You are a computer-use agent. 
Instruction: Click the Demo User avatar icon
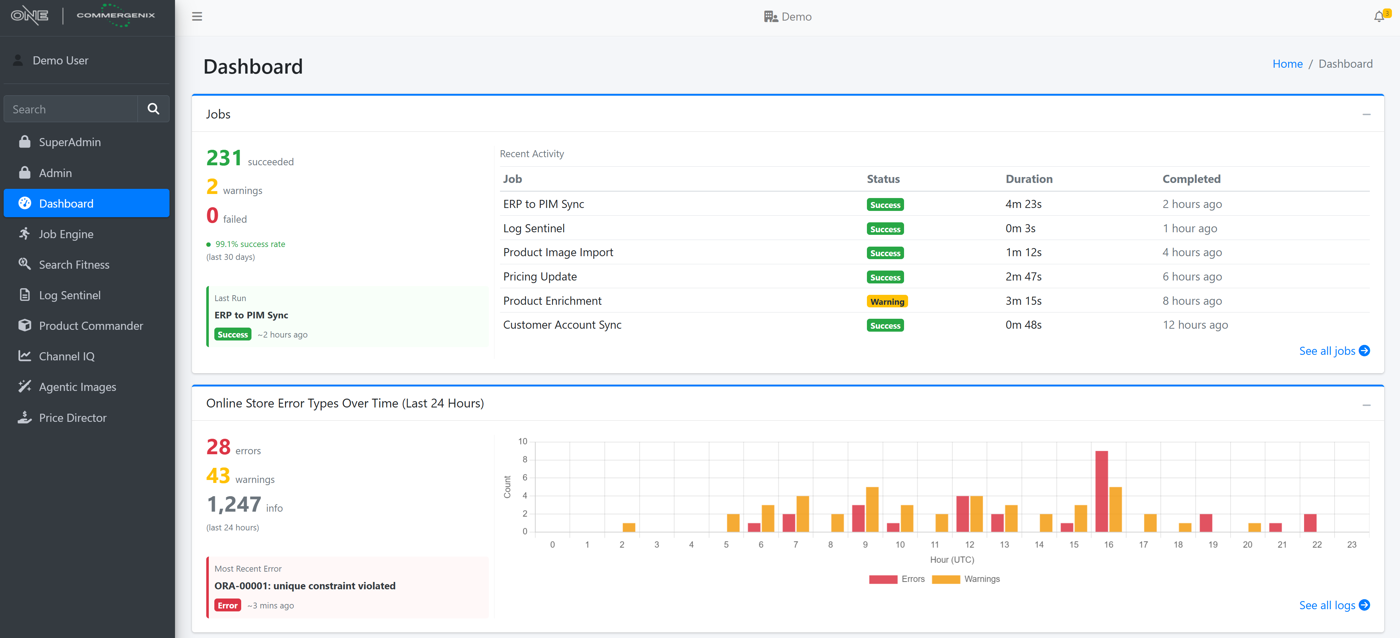click(18, 60)
